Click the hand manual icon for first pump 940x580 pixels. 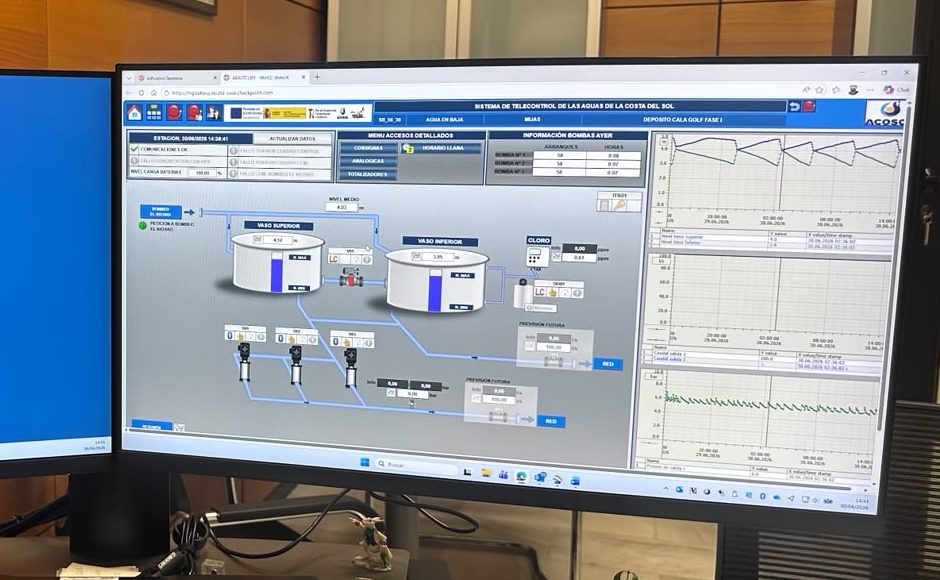coord(240,337)
